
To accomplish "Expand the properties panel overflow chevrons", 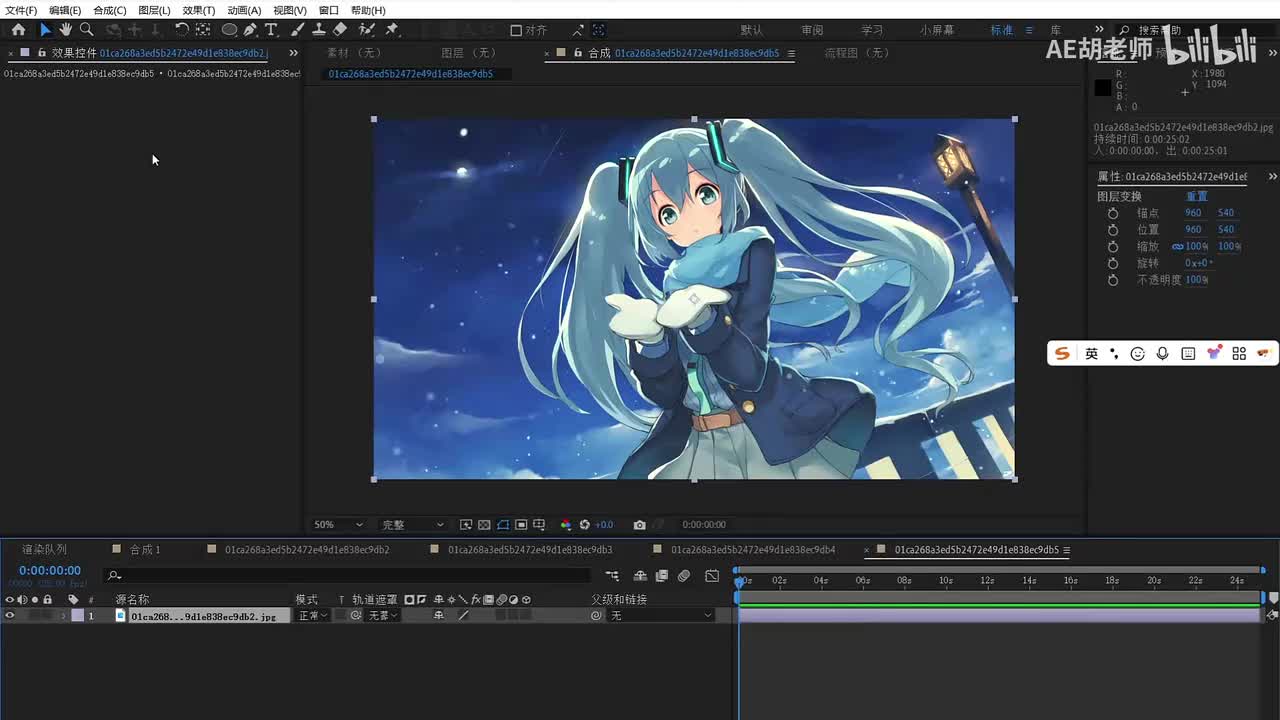I will point(1272,177).
